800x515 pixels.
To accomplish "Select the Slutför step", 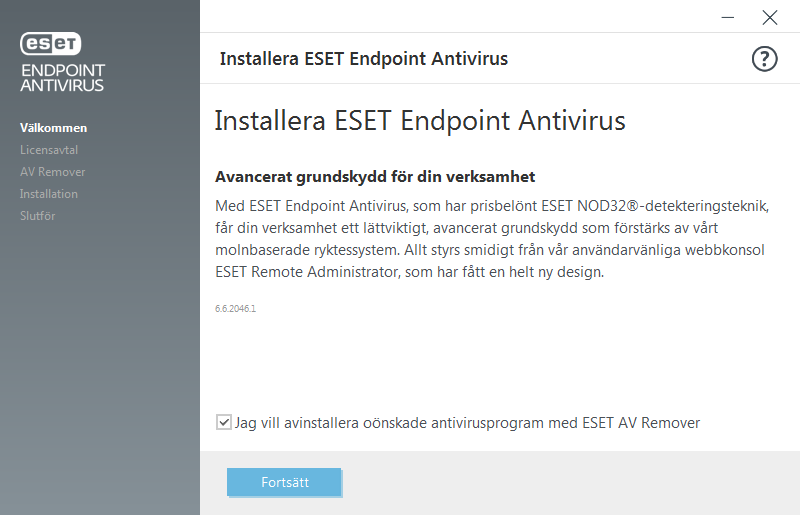I will pos(40,216).
